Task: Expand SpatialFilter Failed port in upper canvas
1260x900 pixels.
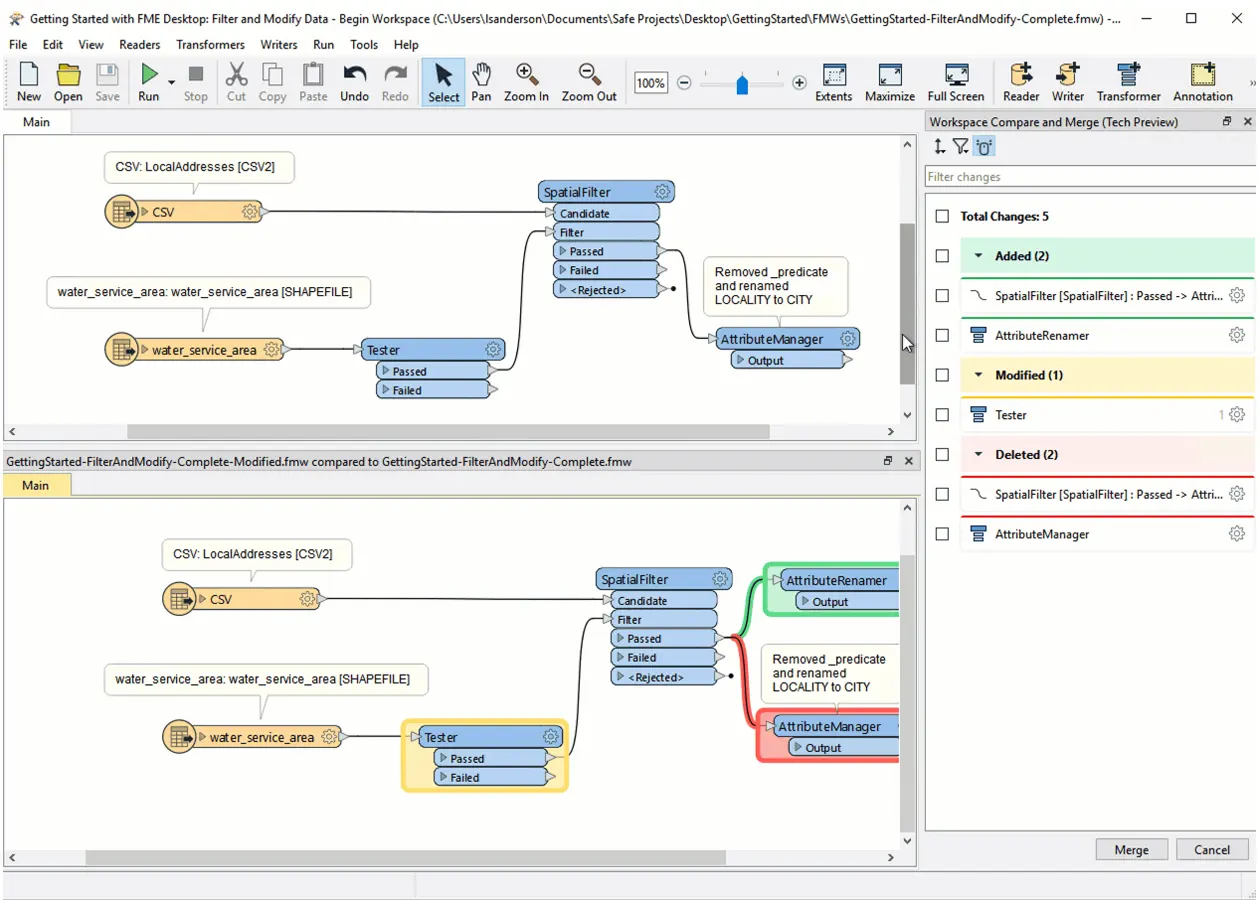Action: point(563,270)
